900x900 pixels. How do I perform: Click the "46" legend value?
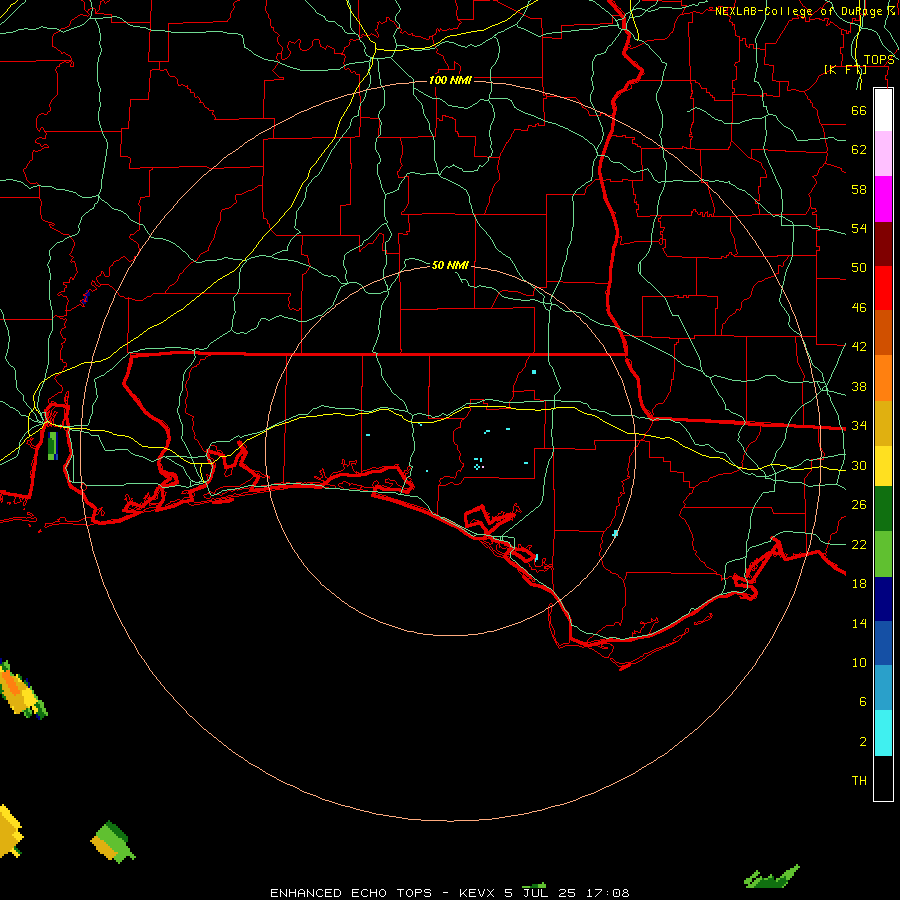[x=859, y=308]
